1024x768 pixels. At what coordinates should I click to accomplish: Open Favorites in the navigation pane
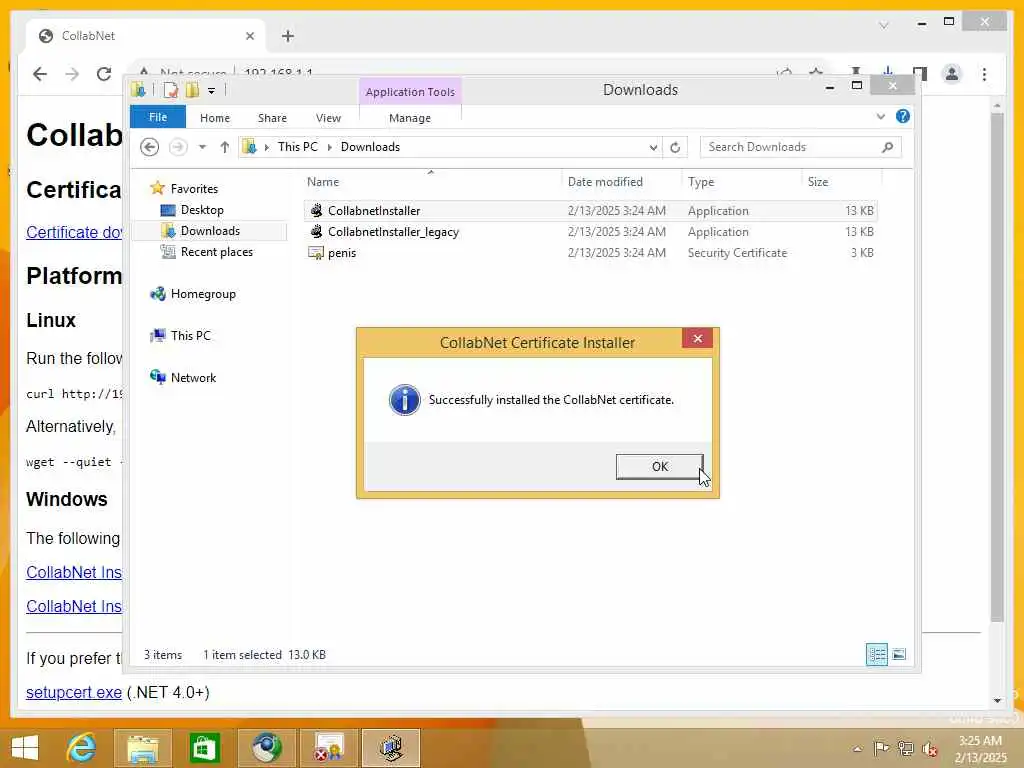point(194,189)
